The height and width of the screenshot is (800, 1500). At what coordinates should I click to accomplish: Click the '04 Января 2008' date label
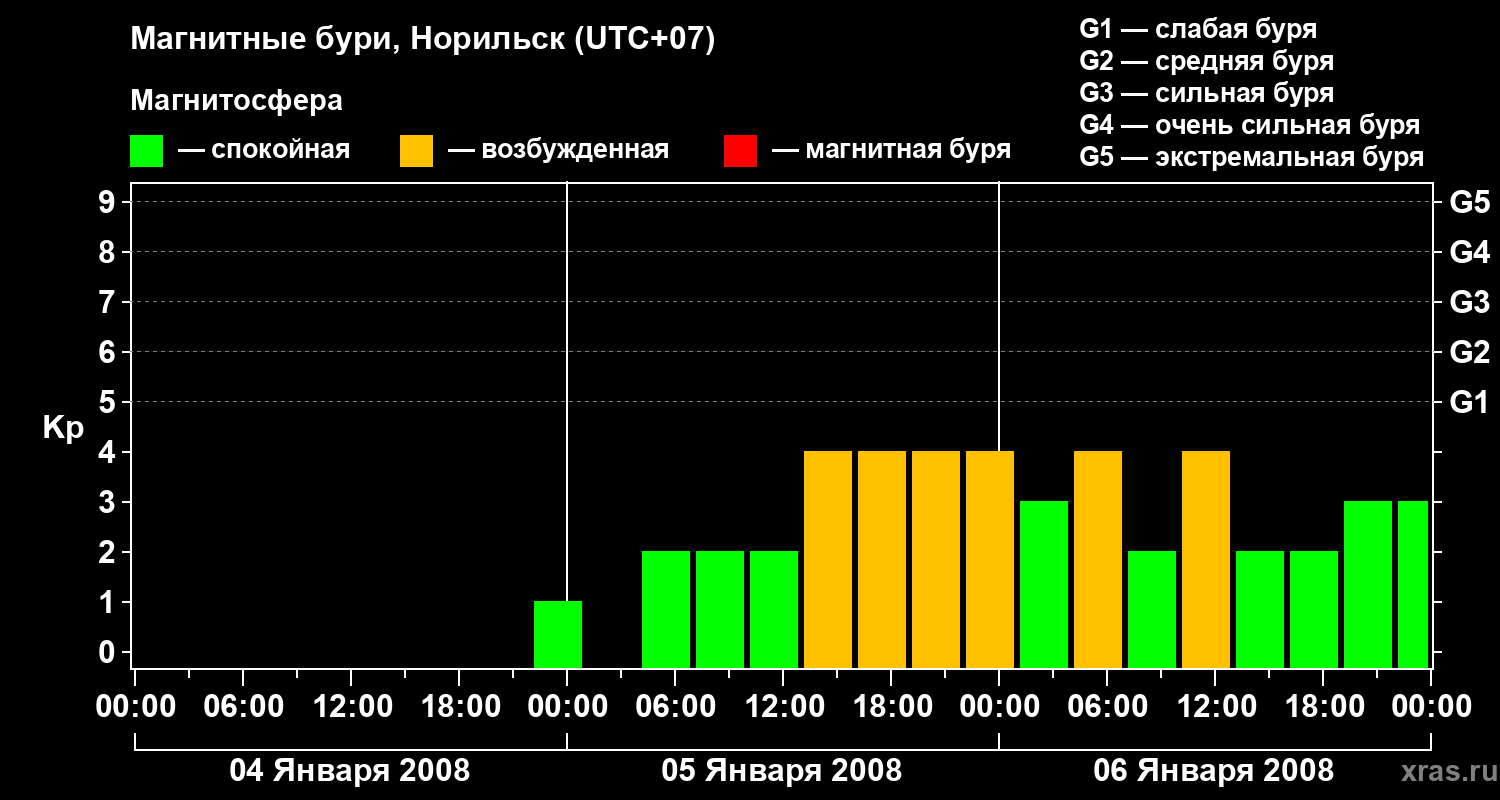pos(349,771)
